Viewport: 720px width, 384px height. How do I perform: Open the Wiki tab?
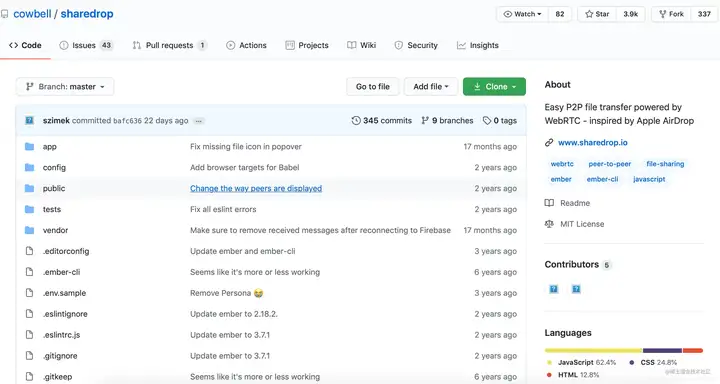pos(361,45)
